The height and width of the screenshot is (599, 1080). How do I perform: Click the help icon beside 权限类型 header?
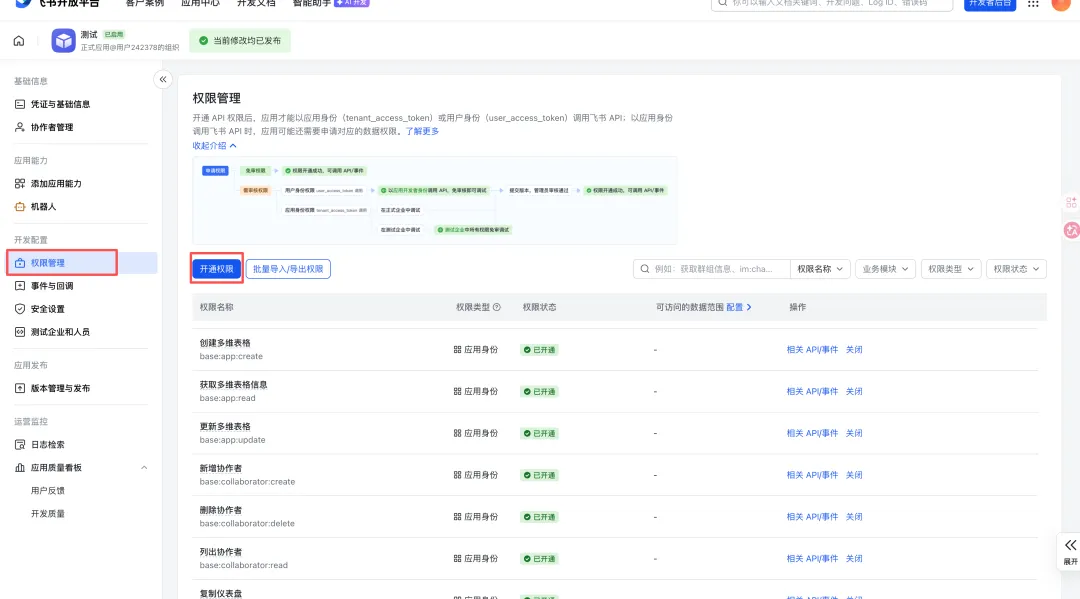tap(497, 307)
